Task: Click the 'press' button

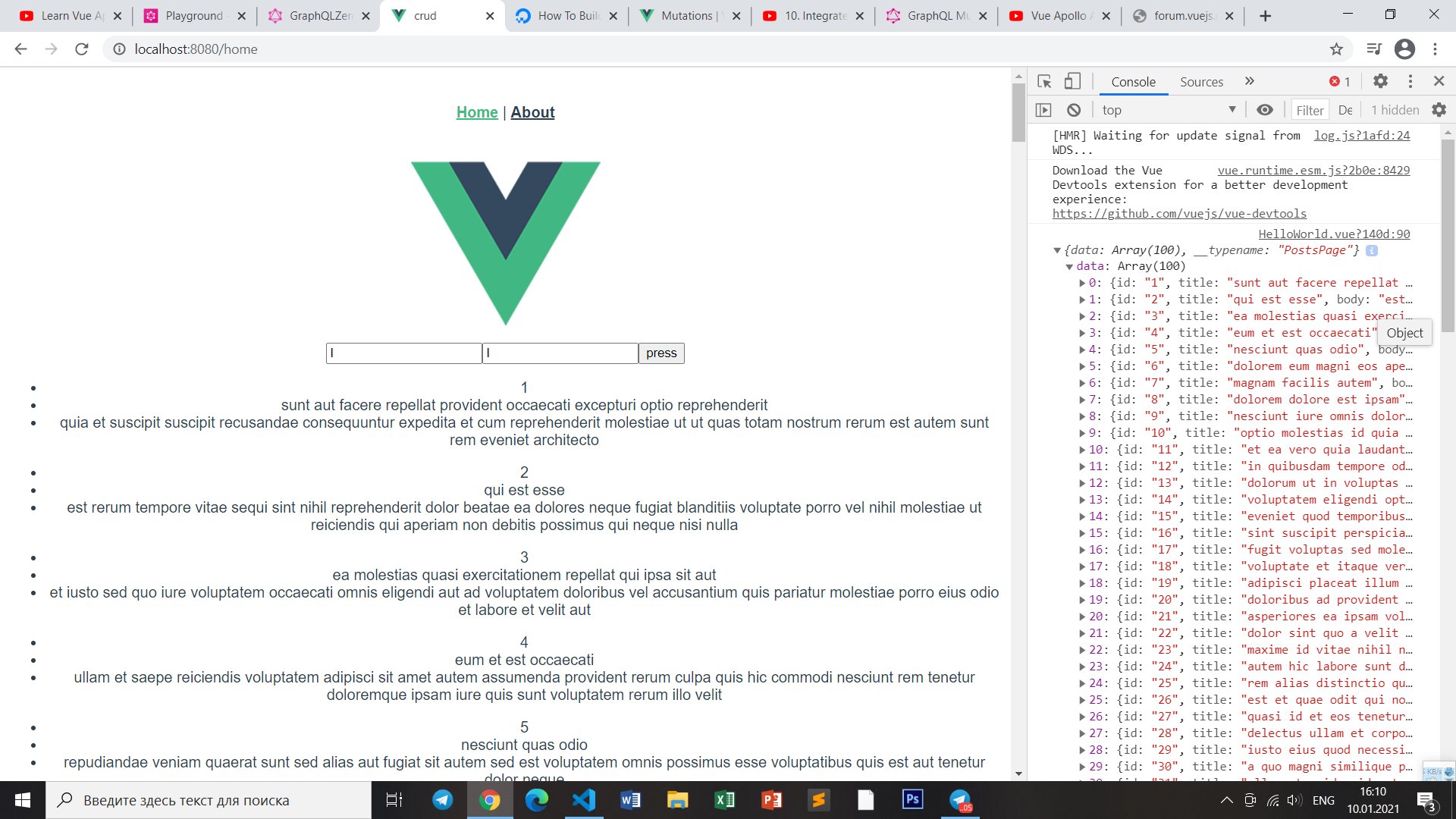Action: pyautogui.click(x=661, y=353)
